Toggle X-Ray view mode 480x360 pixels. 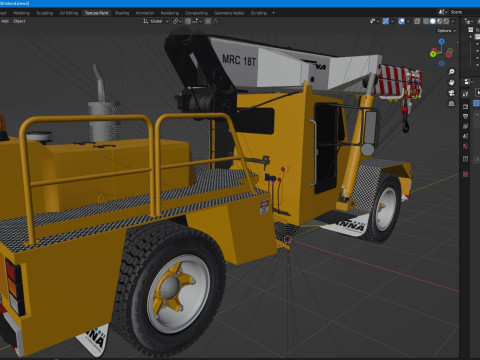(417, 21)
